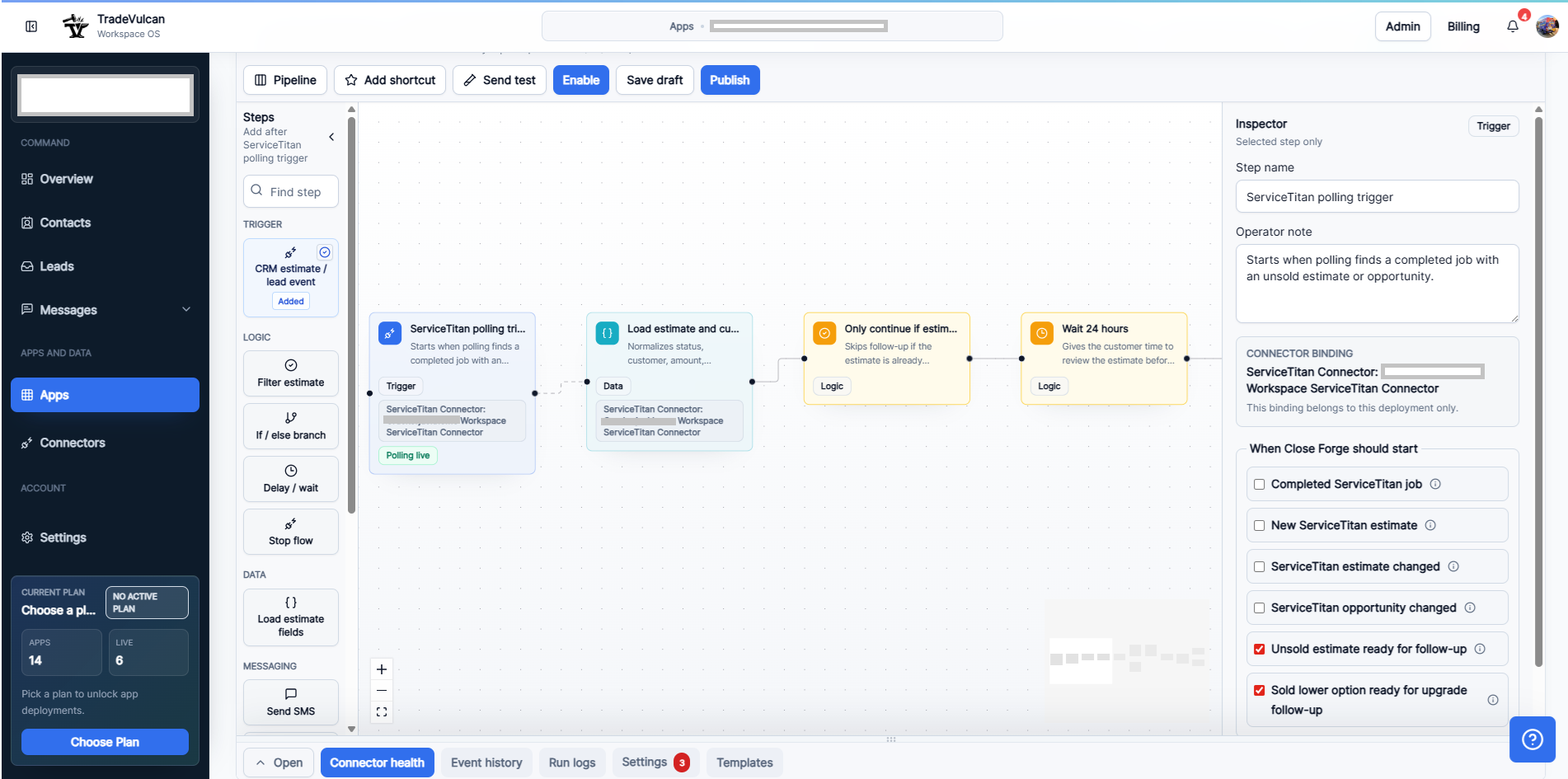Image resolution: width=1568 pixels, height=779 pixels.
Task: Add the Delay / wait step
Action: point(291,479)
